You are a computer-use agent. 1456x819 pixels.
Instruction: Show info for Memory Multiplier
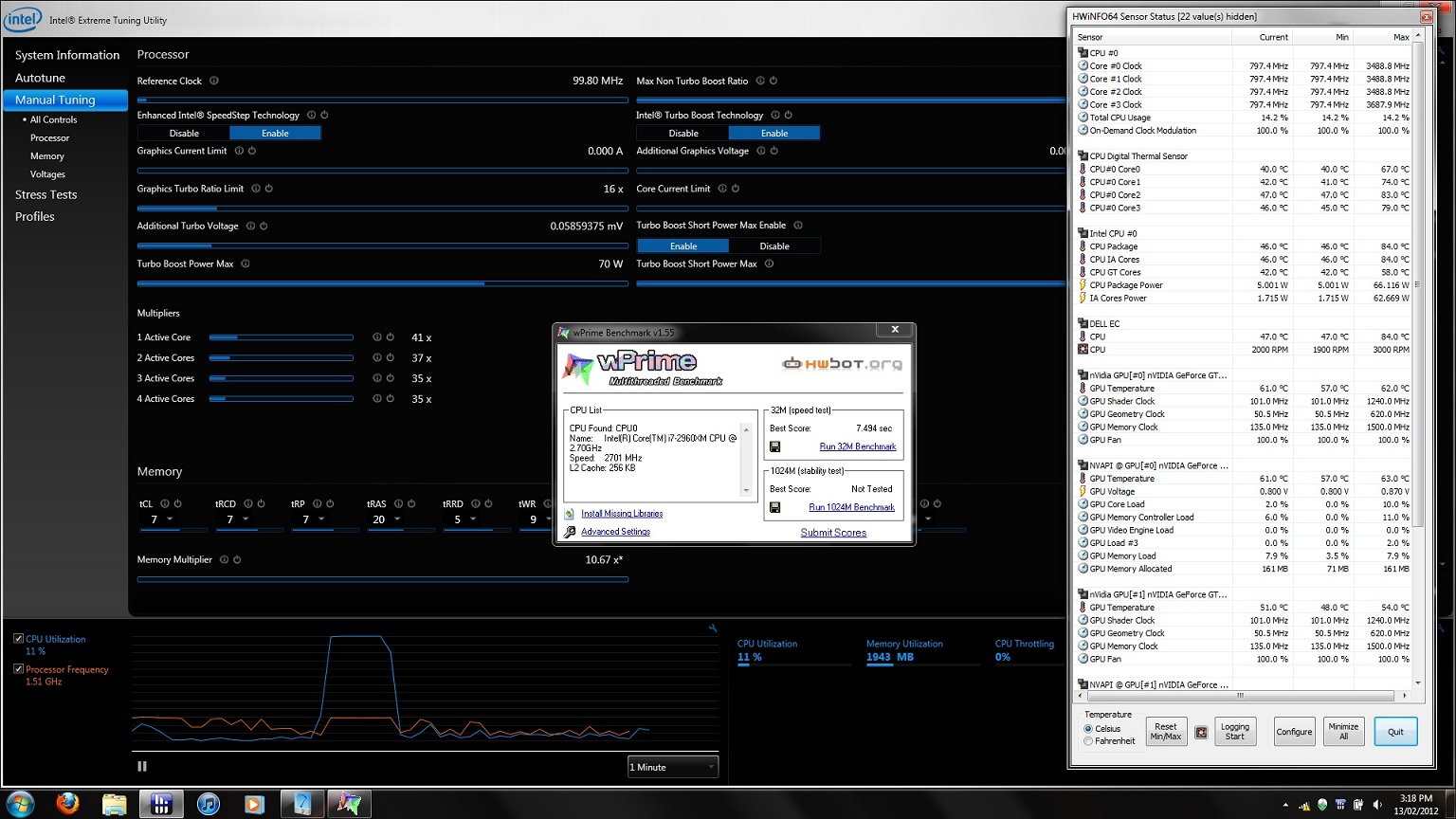[224, 559]
